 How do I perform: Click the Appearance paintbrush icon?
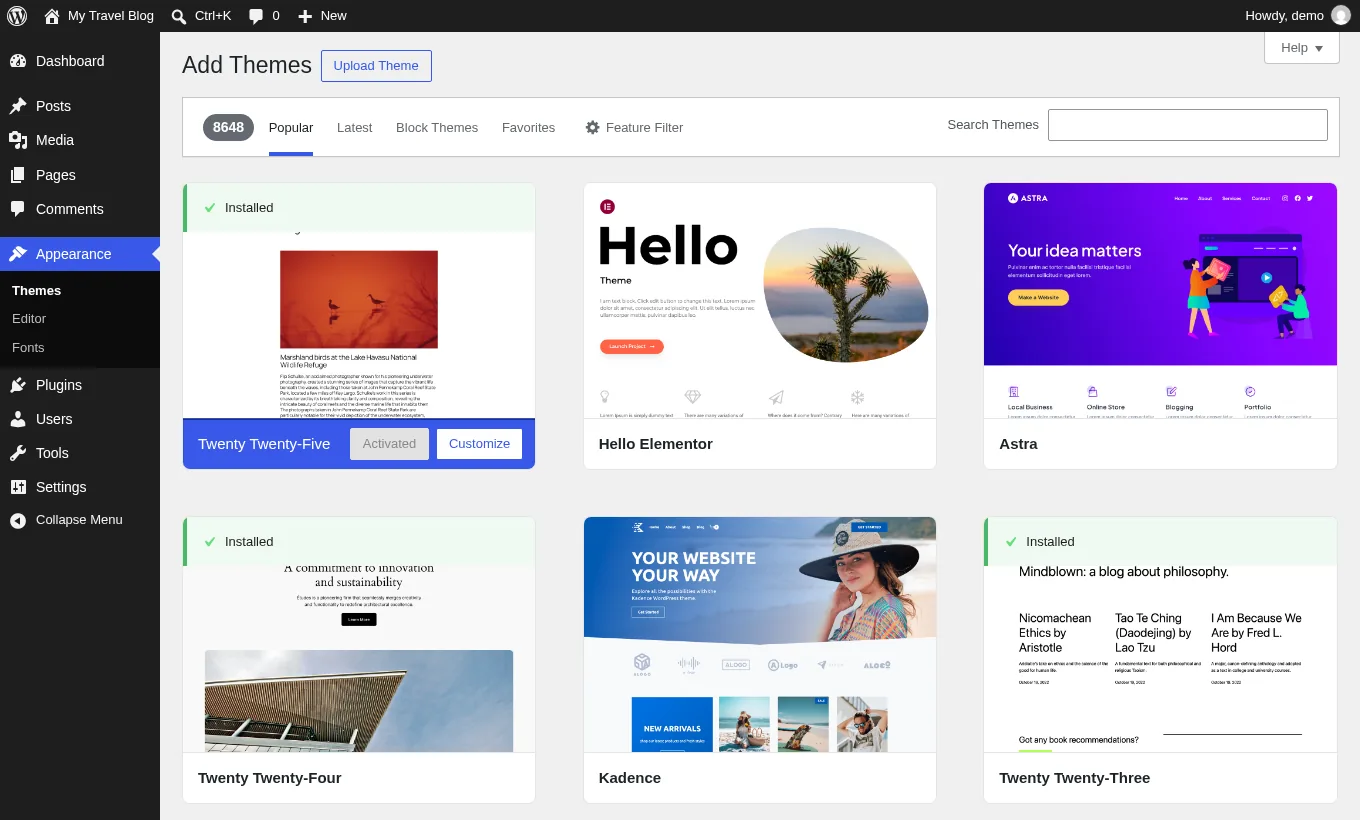point(18,254)
